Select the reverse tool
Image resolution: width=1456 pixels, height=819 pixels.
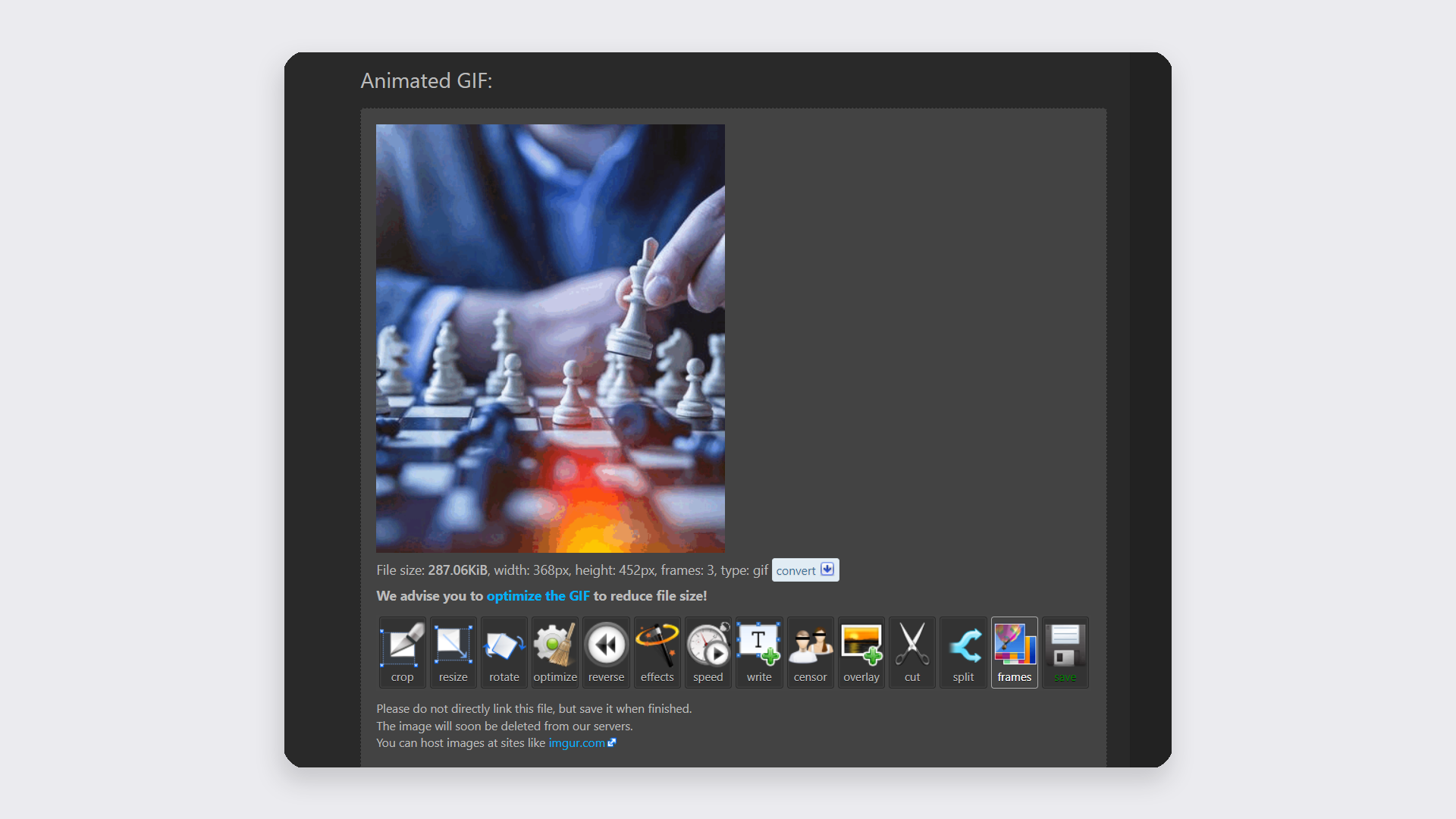605,652
